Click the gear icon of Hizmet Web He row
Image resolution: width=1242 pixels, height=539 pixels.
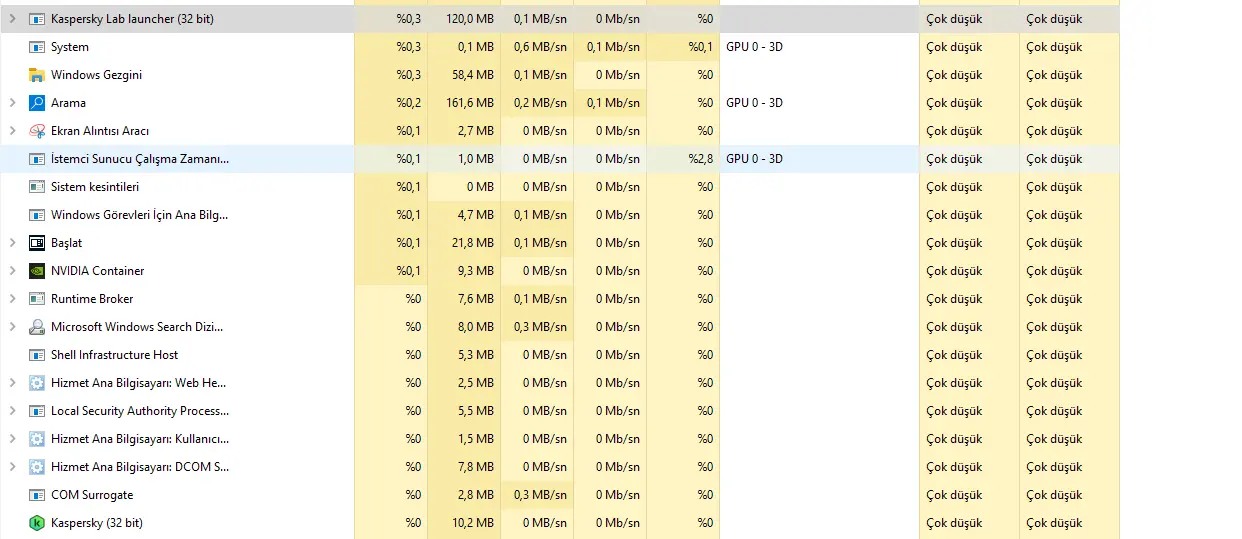coord(37,383)
